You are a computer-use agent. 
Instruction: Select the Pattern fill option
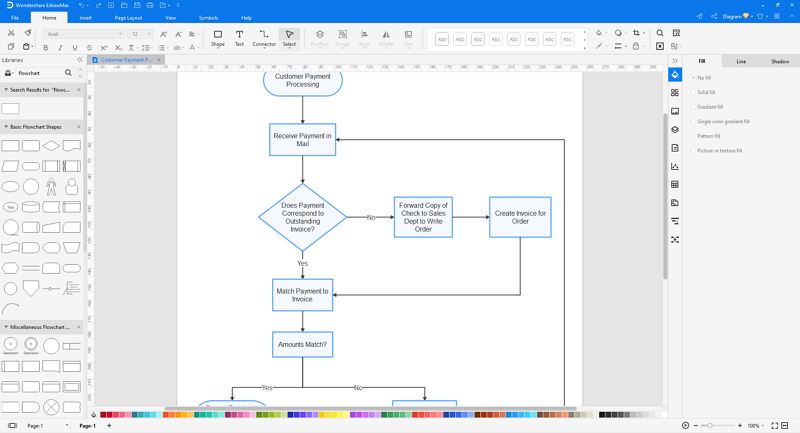pos(706,136)
